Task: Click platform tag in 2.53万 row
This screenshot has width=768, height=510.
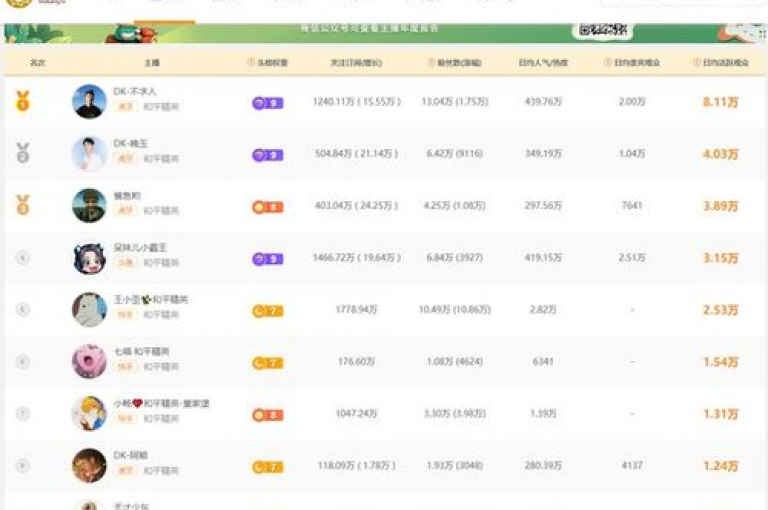Action: tap(125, 315)
